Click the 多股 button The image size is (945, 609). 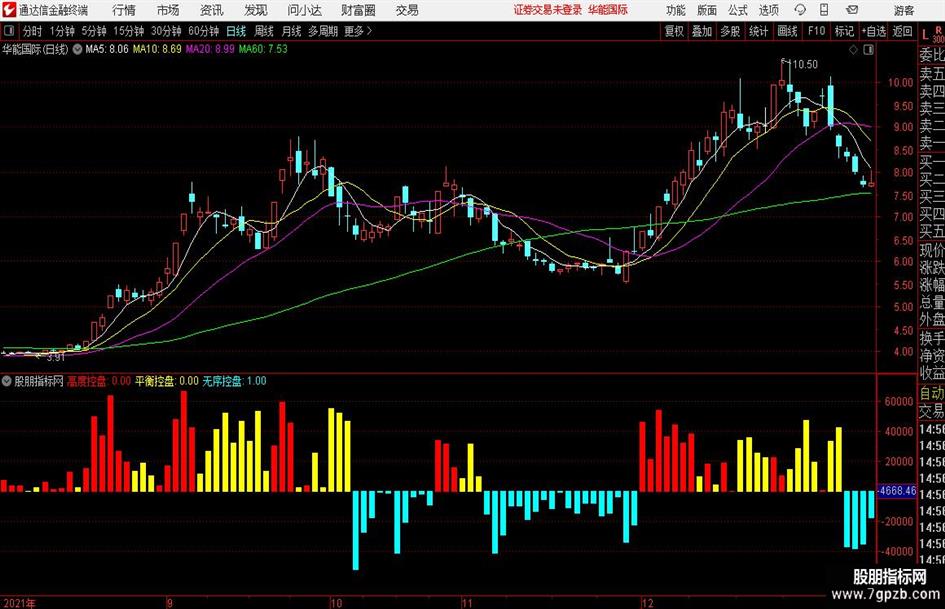click(x=730, y=31)
